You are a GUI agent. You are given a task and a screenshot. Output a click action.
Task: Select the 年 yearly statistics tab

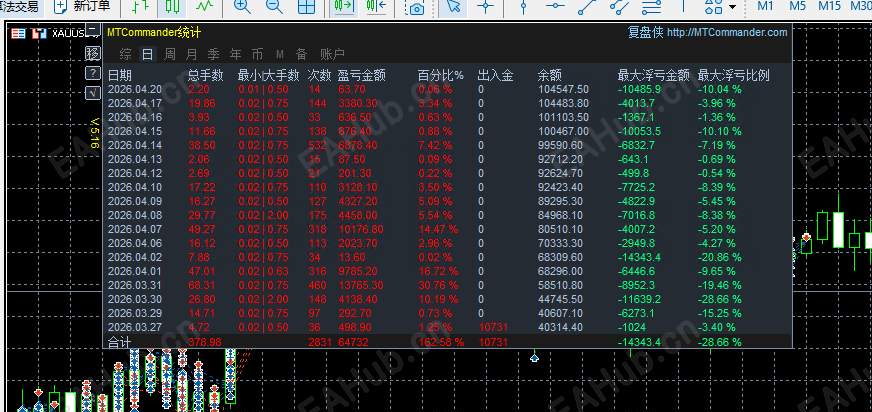pyautogui.click(x=235, y=54)
